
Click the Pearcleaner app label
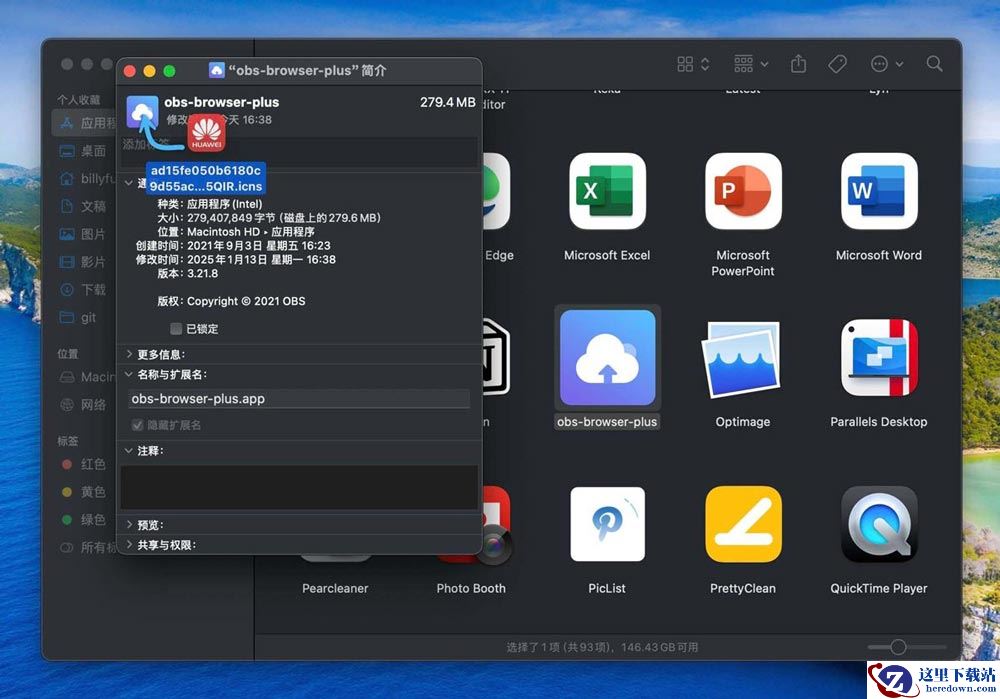click(x=335, y=588)
